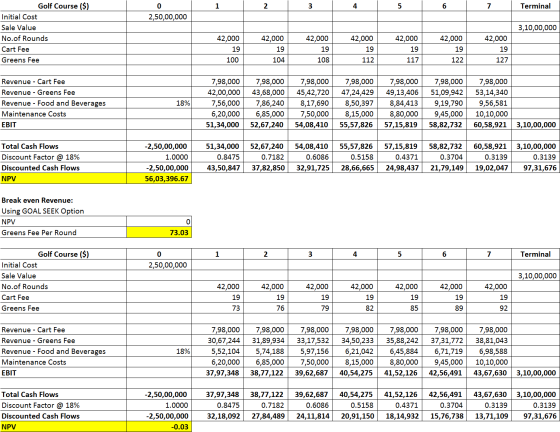Screen dimensions: 560x432
Task: Select Food and Beverages cell 6,98,588
Action: (x=489, y=351)
